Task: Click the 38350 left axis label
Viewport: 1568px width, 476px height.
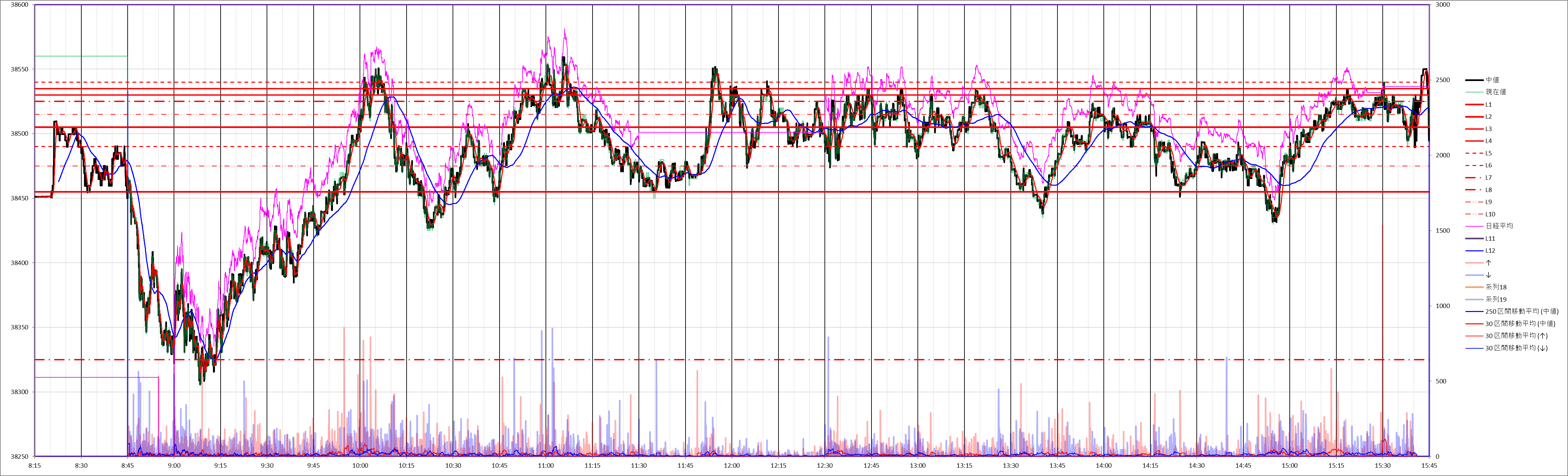Action: (19, 327)
